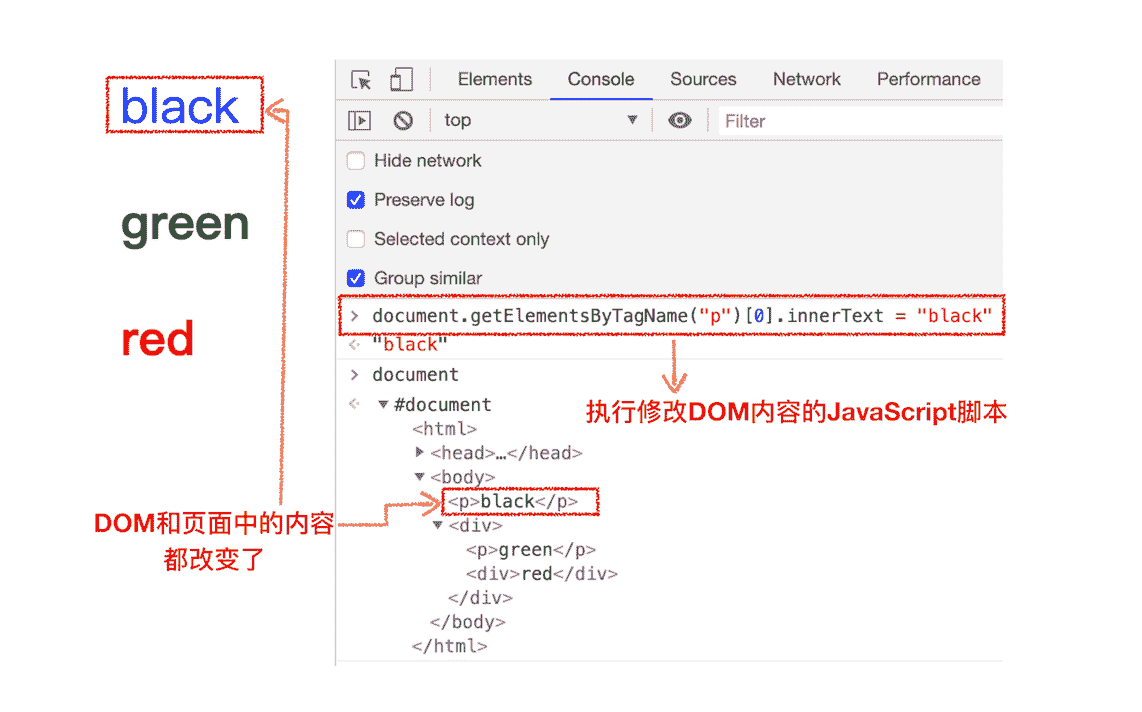Select the <p>green</p> DOM row

(531, 549)
